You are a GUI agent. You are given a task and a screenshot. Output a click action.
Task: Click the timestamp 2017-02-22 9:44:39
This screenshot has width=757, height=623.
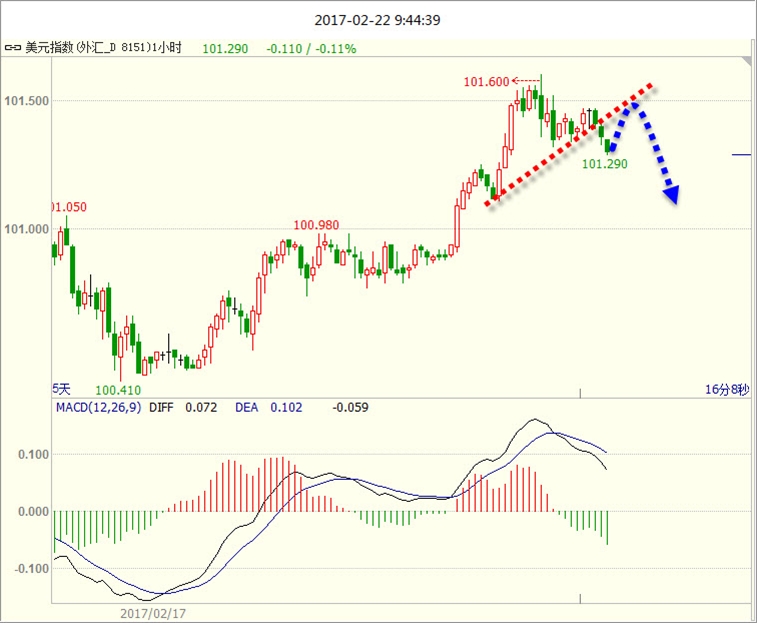pos(378,20)
